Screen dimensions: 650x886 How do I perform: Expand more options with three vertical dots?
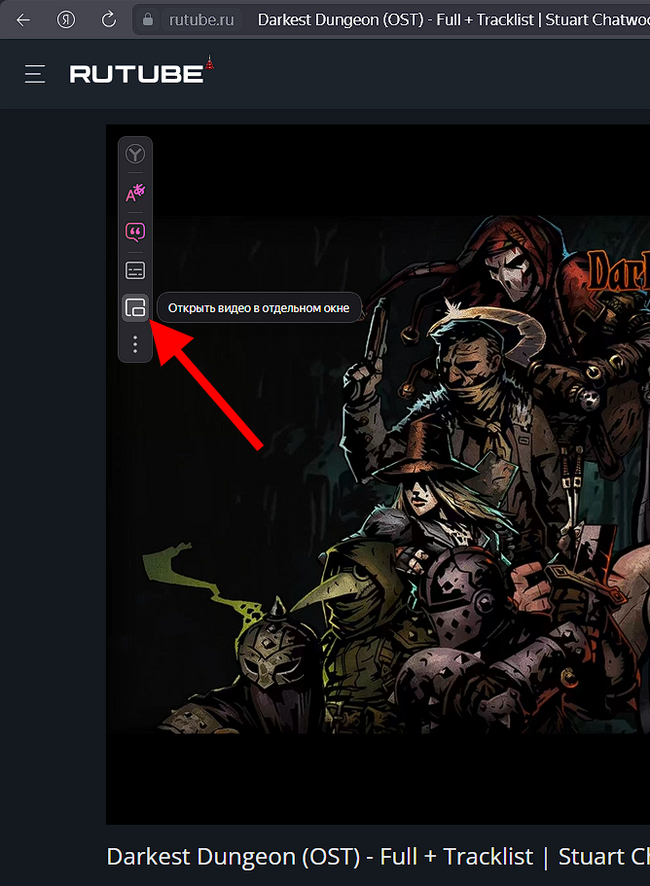135,344
